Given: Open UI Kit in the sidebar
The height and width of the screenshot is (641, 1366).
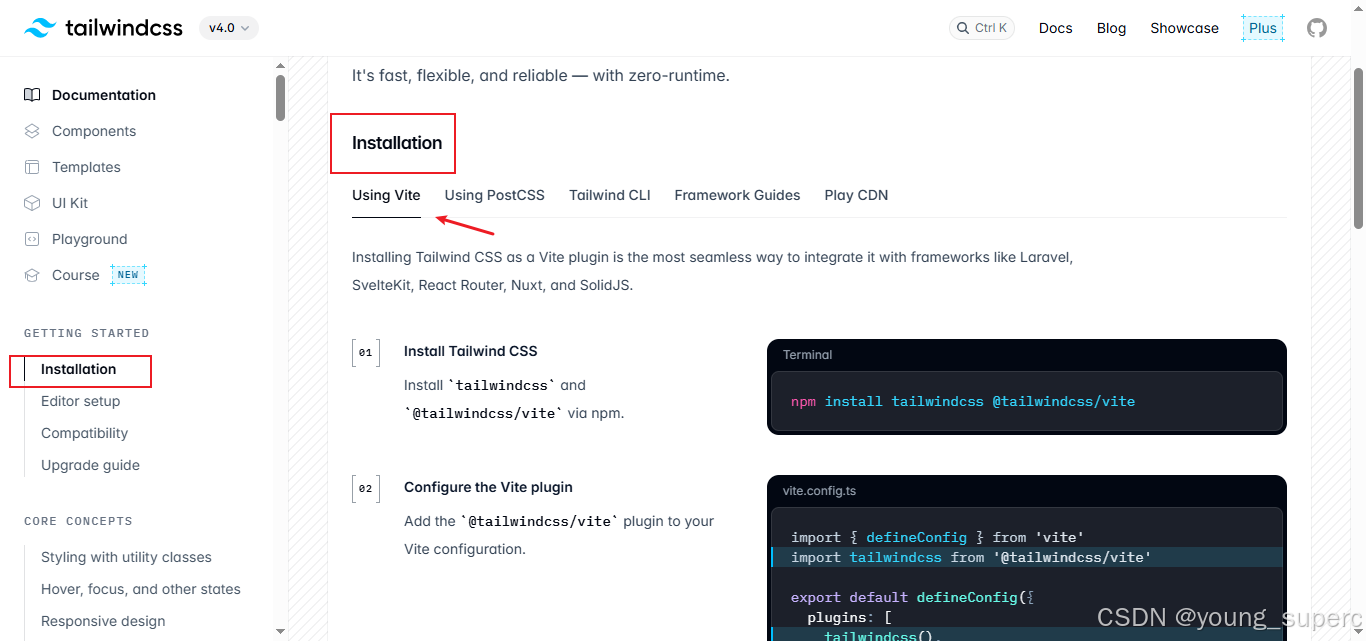Looking at the screenshot, I should pyautogui.click(x=70, y=203).
